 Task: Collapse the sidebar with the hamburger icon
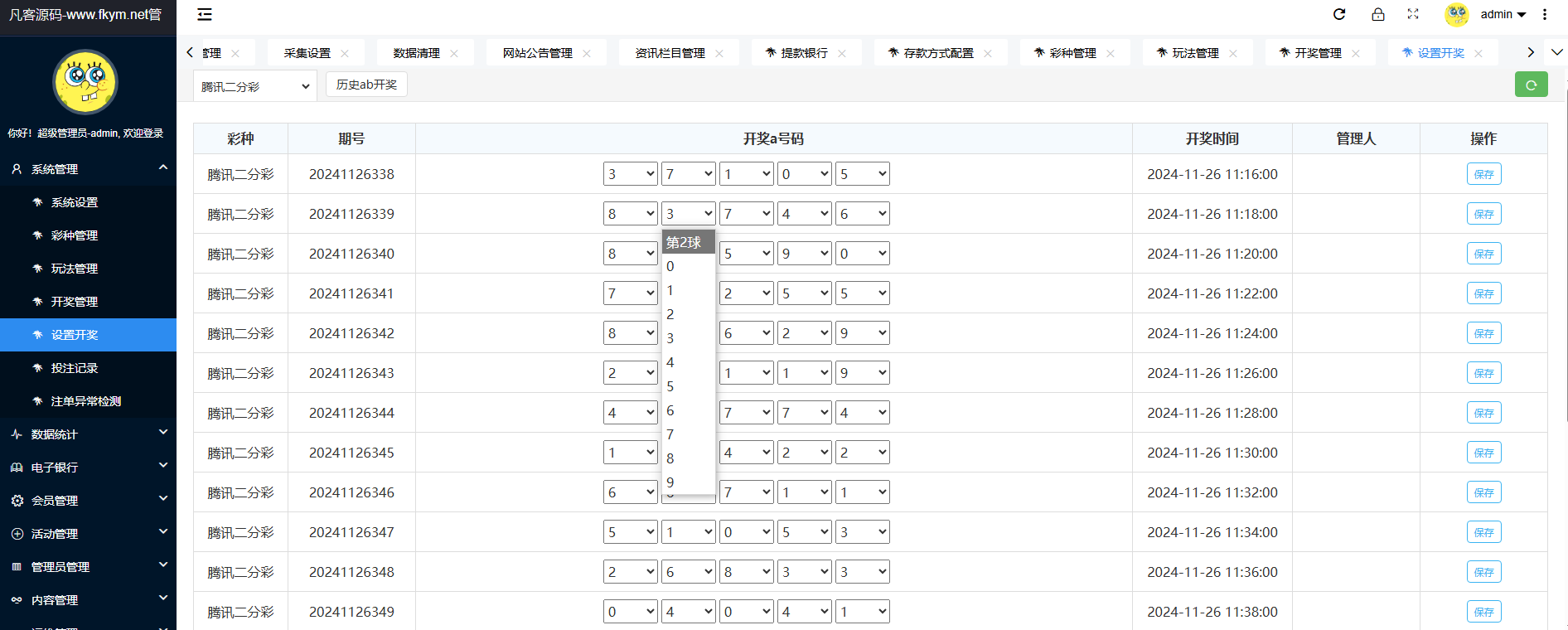click(205, 14)
